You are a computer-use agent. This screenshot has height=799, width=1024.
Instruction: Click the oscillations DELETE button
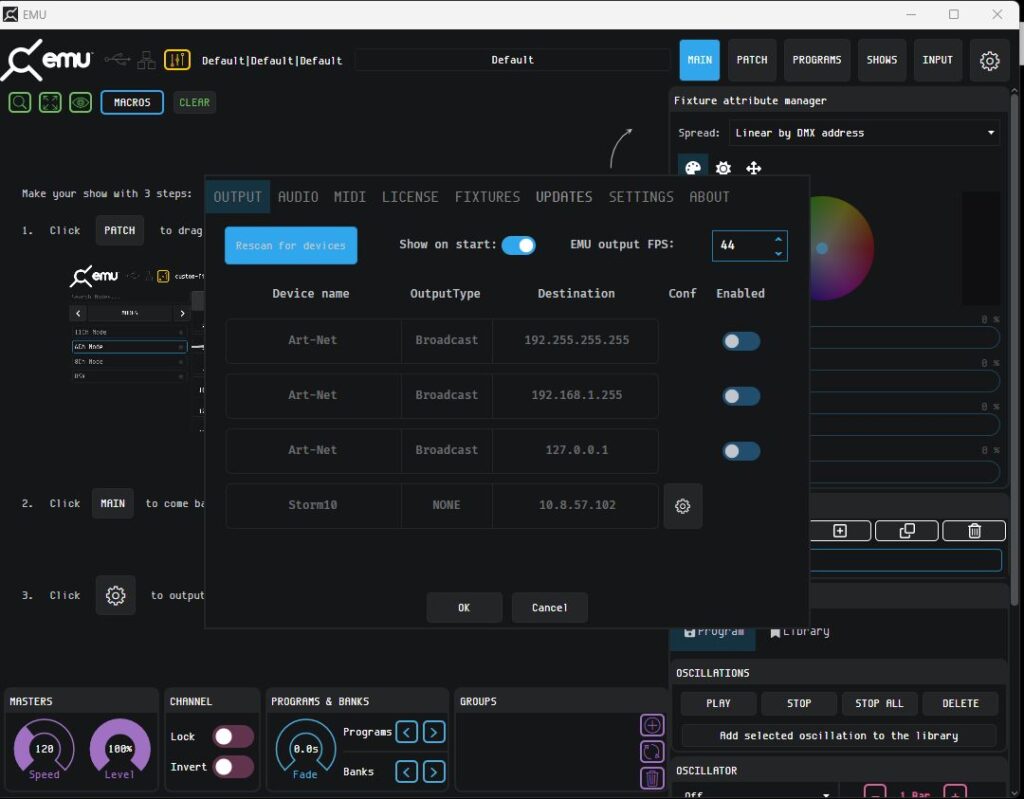[960, 704]
